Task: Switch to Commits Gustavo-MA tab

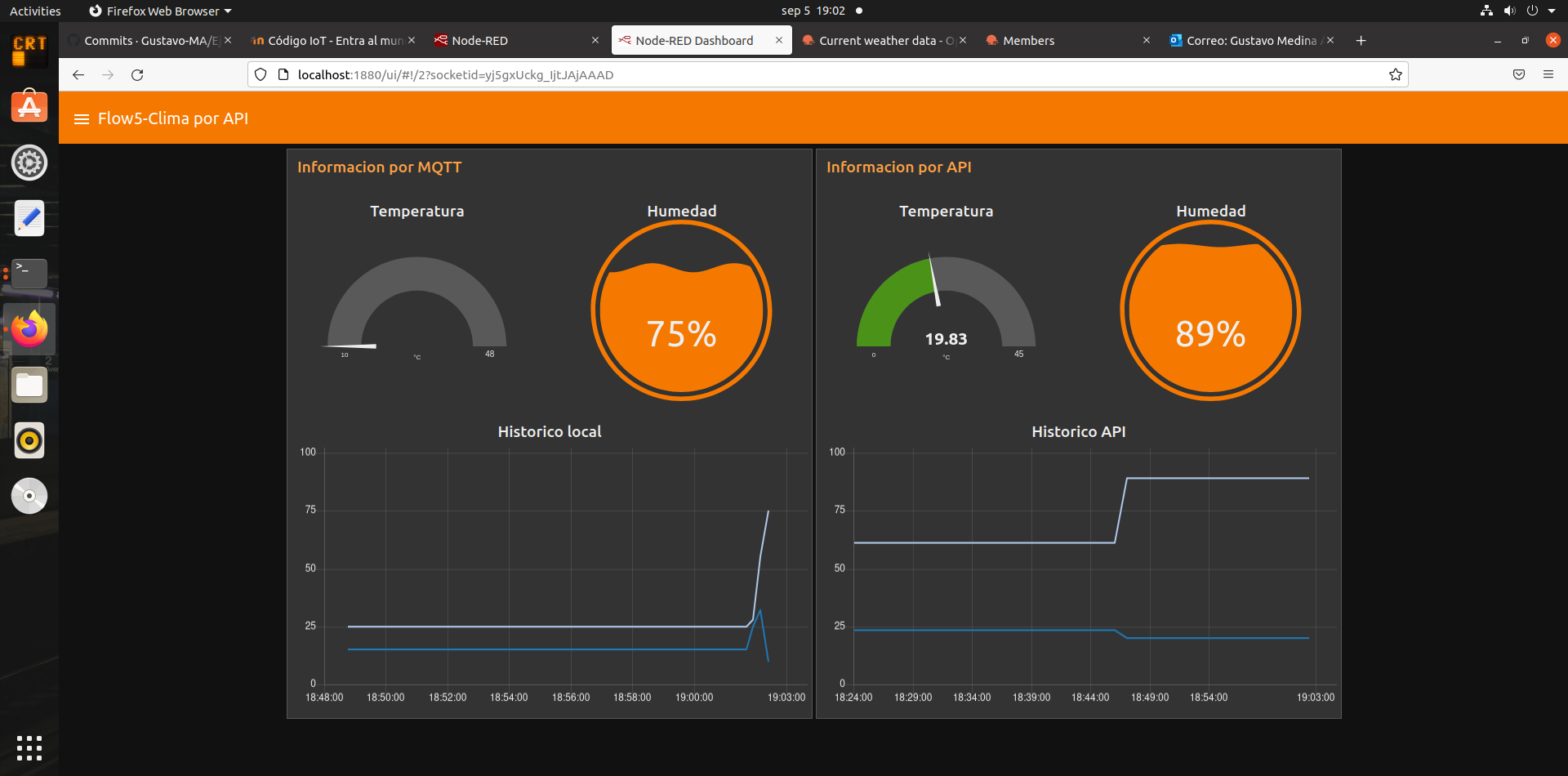Action: 149,41
